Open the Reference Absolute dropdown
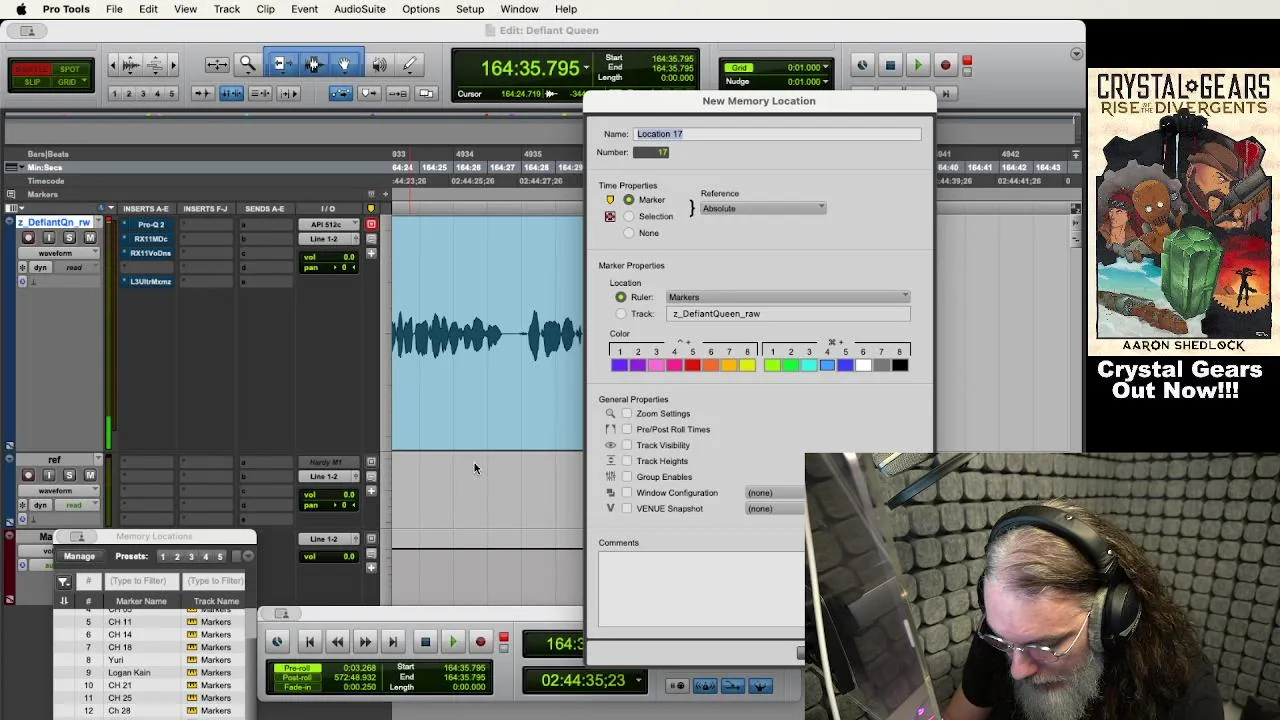Screen dimensions: 1280x720 click(x=763, y=208)
